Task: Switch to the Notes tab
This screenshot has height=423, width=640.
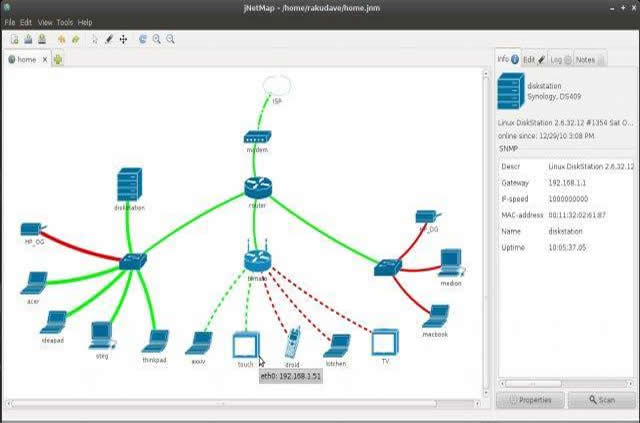Action: [585, 59]
